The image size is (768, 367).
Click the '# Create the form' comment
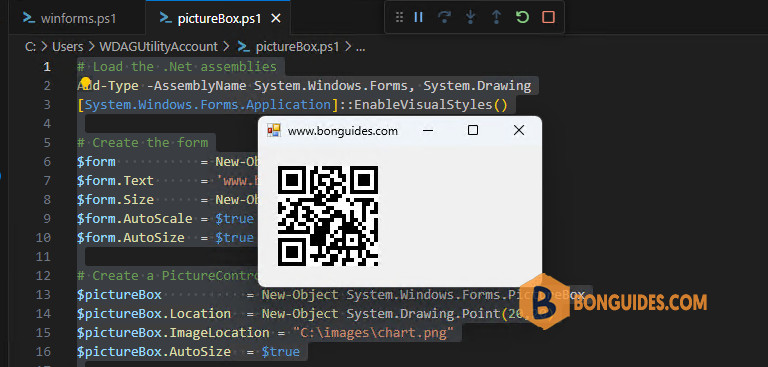pyautogui.click(x=142, y=143)
